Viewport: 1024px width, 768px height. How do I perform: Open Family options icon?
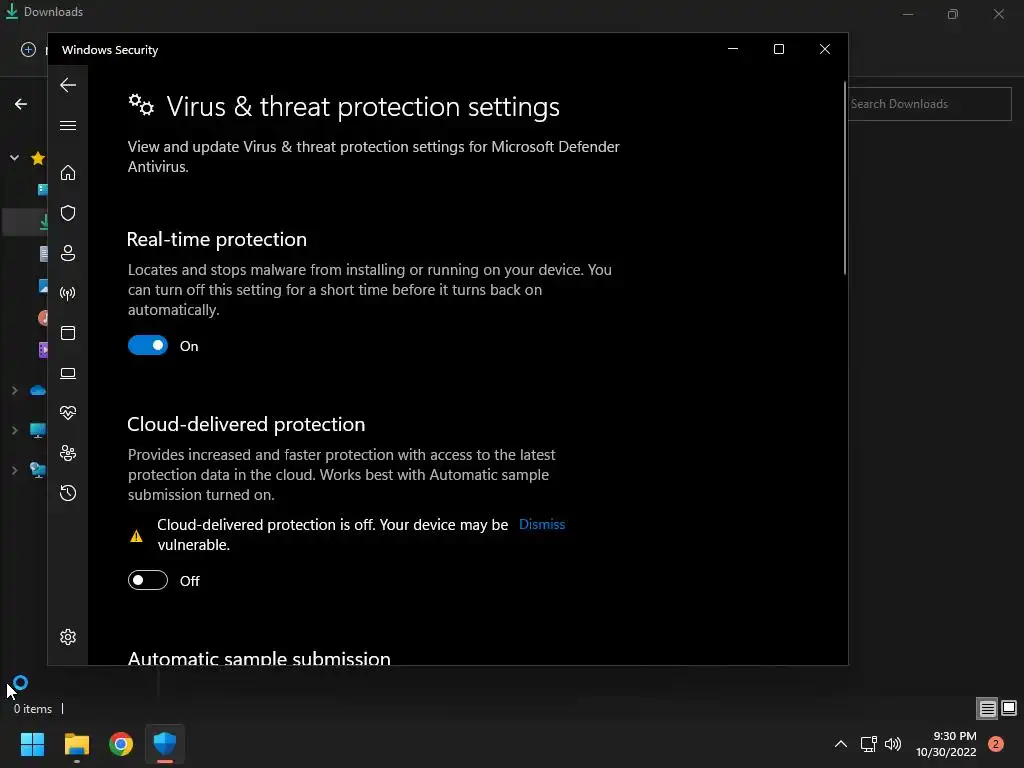(68, 453)
